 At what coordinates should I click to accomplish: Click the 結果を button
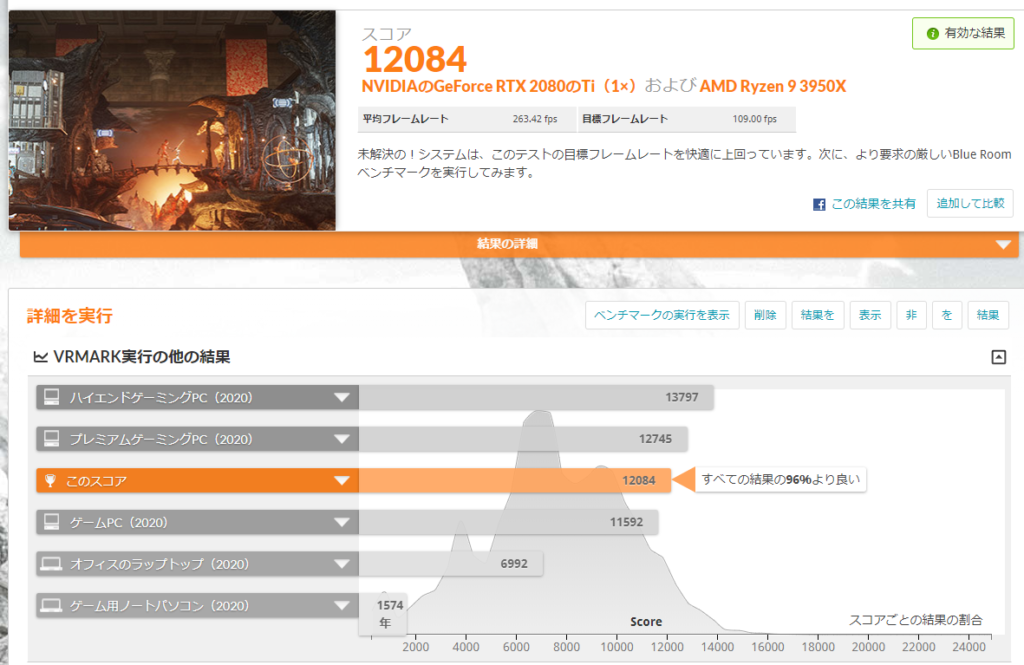[818, 315]
